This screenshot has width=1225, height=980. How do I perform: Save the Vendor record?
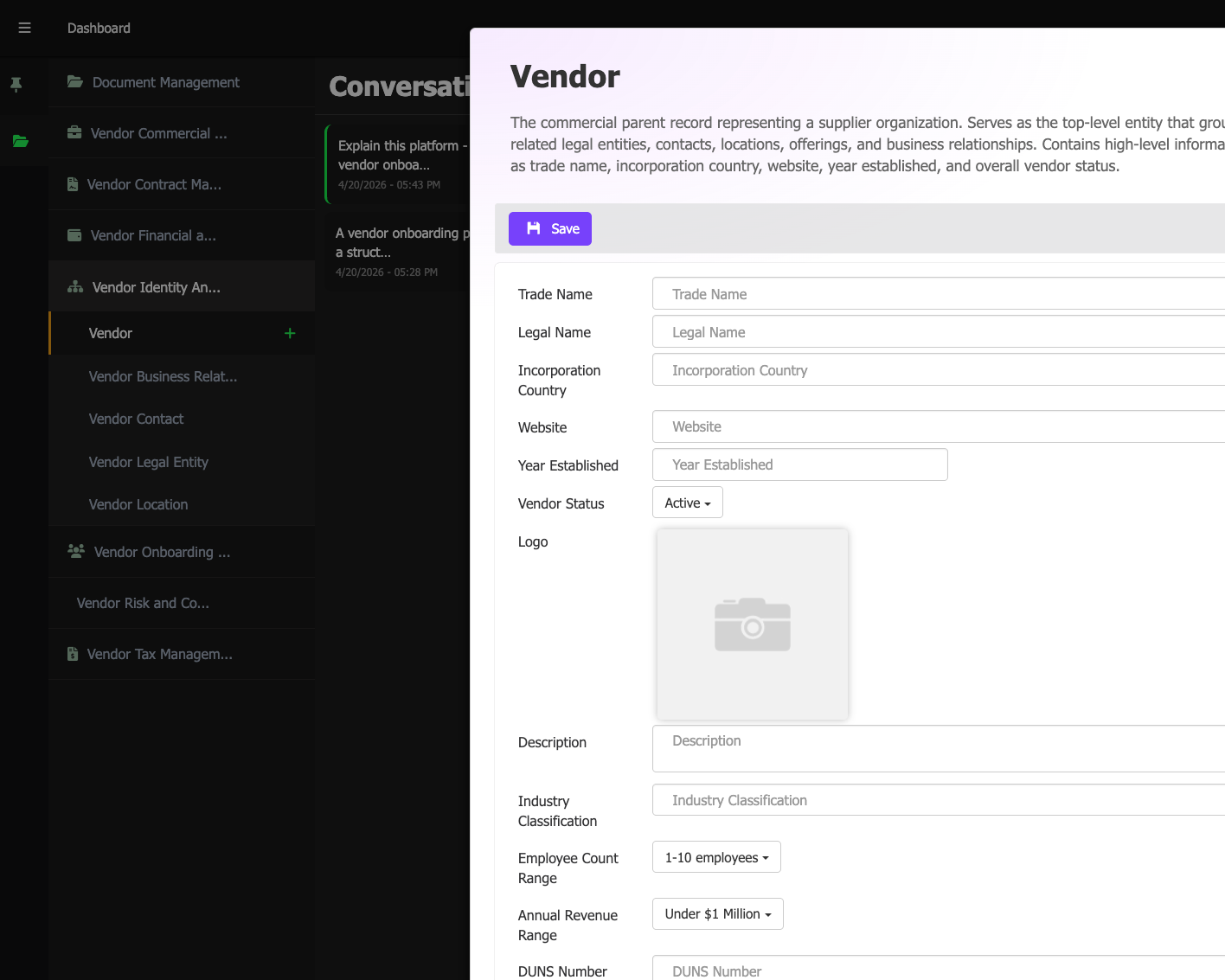(549, 228)
